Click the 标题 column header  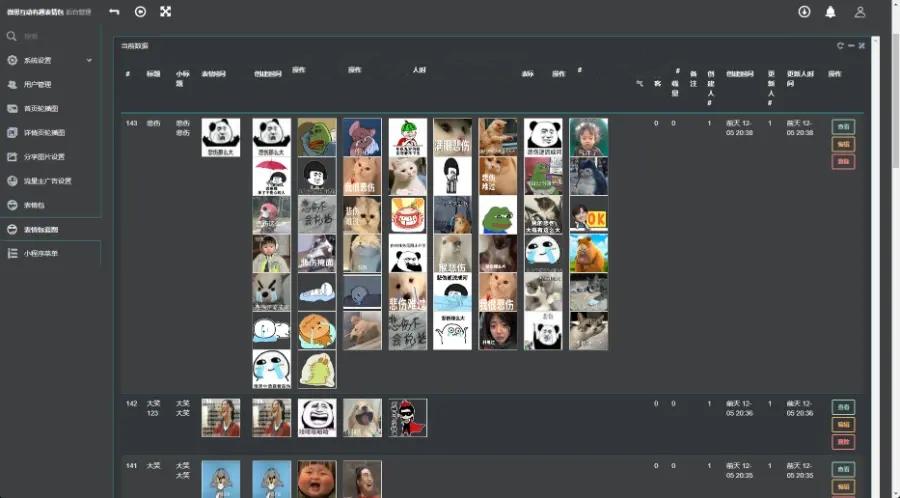[153, 73]
